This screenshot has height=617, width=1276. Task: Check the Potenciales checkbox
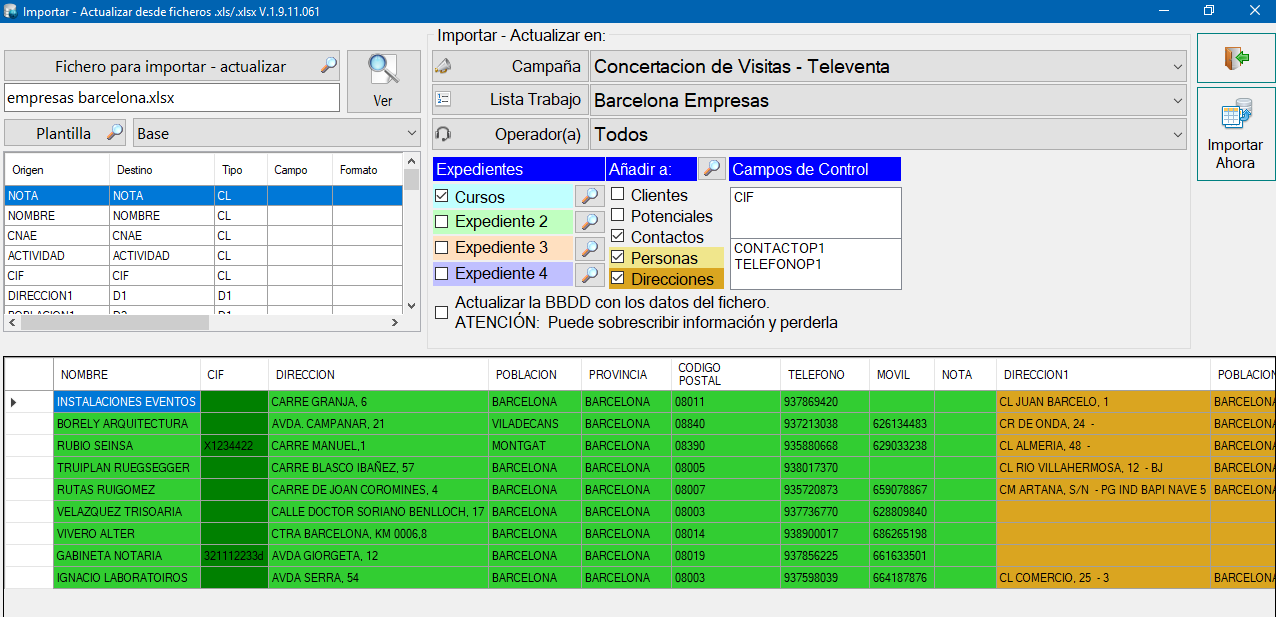tap(618, 216)
